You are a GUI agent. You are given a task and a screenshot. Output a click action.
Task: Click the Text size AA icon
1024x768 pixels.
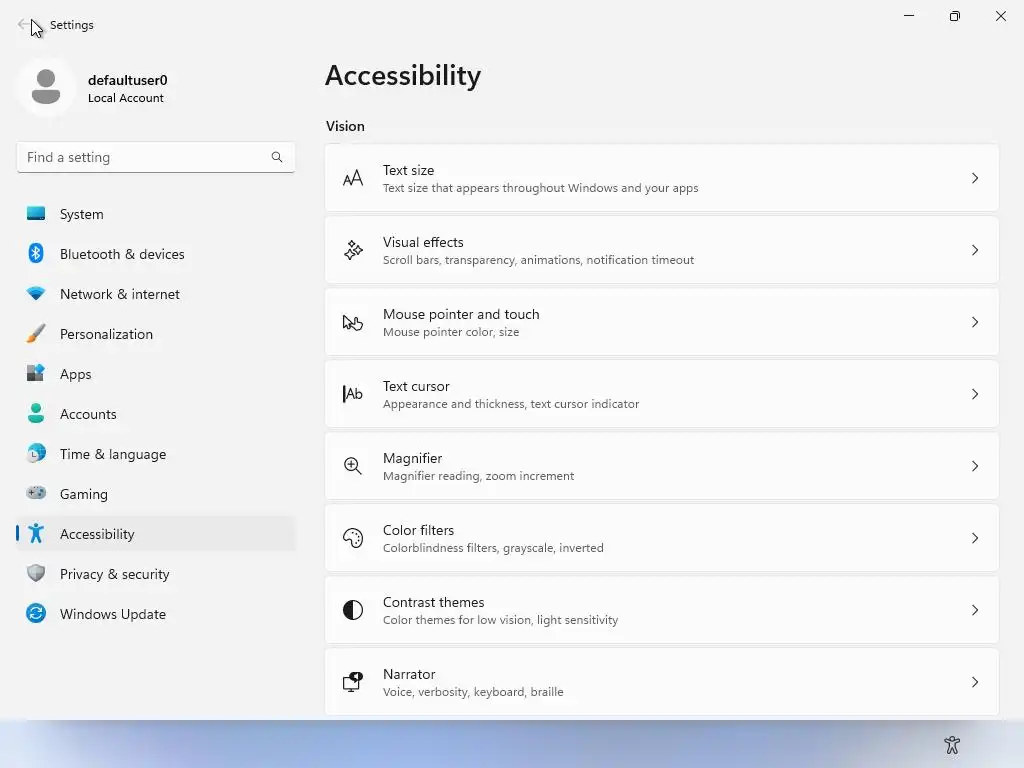[x=353, y=179]
